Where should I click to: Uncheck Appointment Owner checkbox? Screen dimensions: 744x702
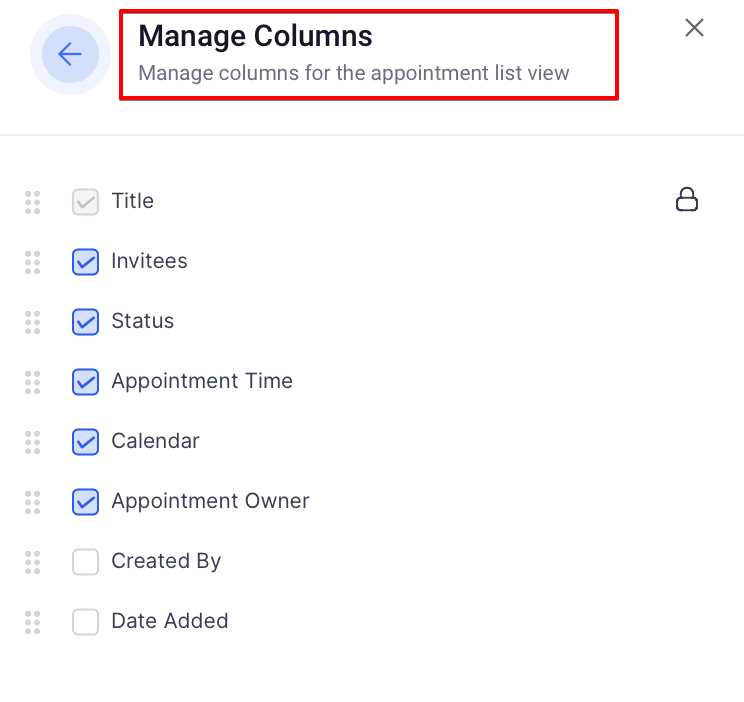(x=86, y=502)
